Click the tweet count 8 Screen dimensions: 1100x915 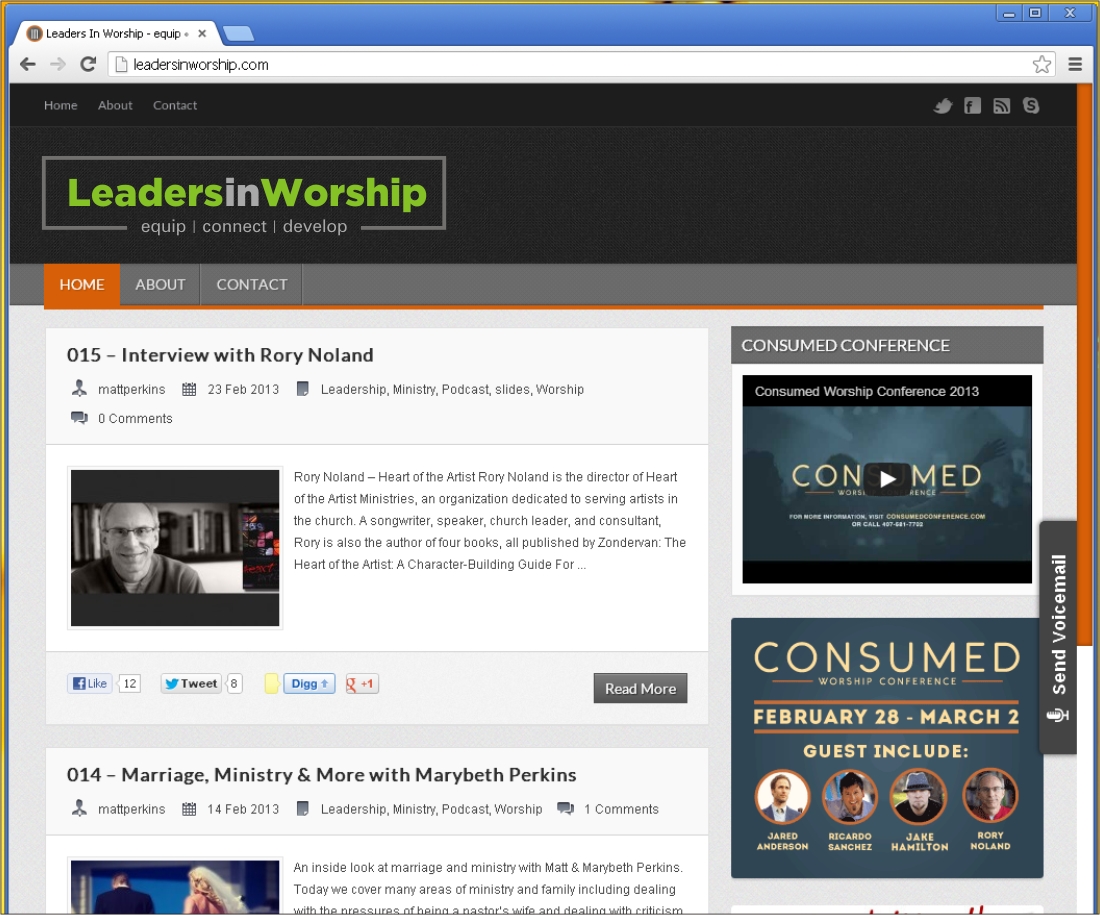pyautogui.click(x=234, y=683)
